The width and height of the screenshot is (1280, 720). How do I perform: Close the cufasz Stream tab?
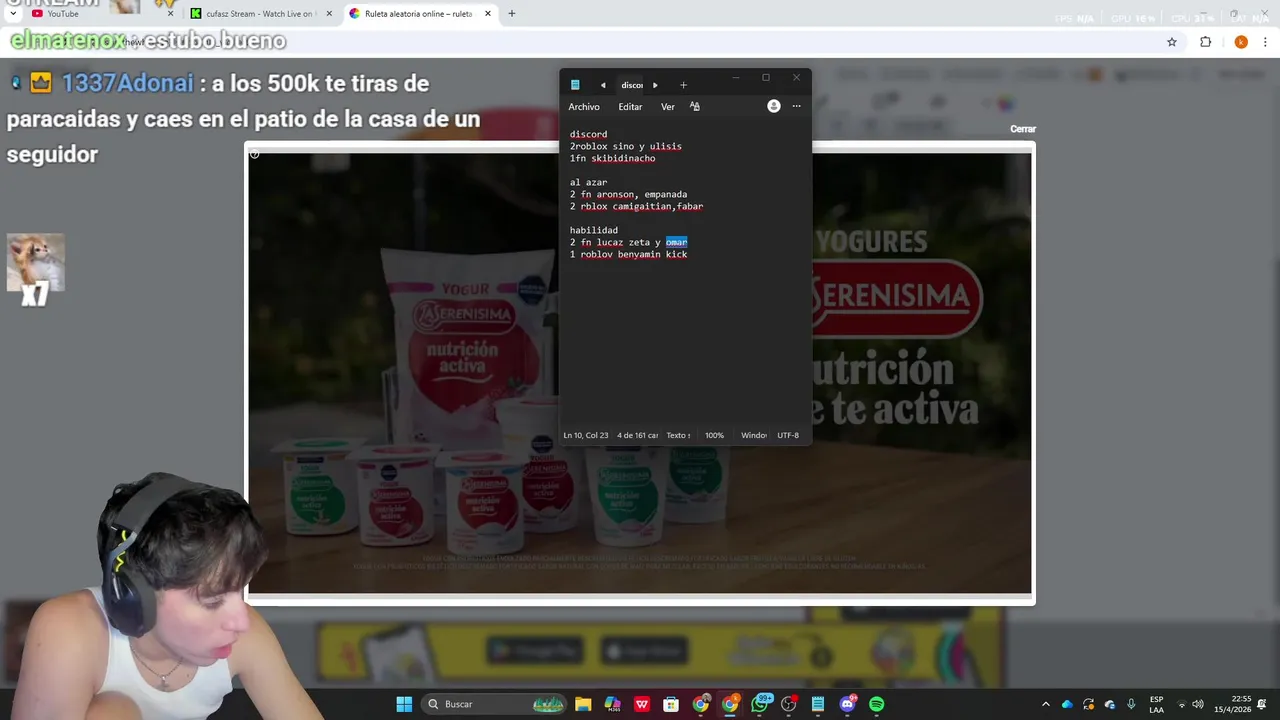(329, 13)
